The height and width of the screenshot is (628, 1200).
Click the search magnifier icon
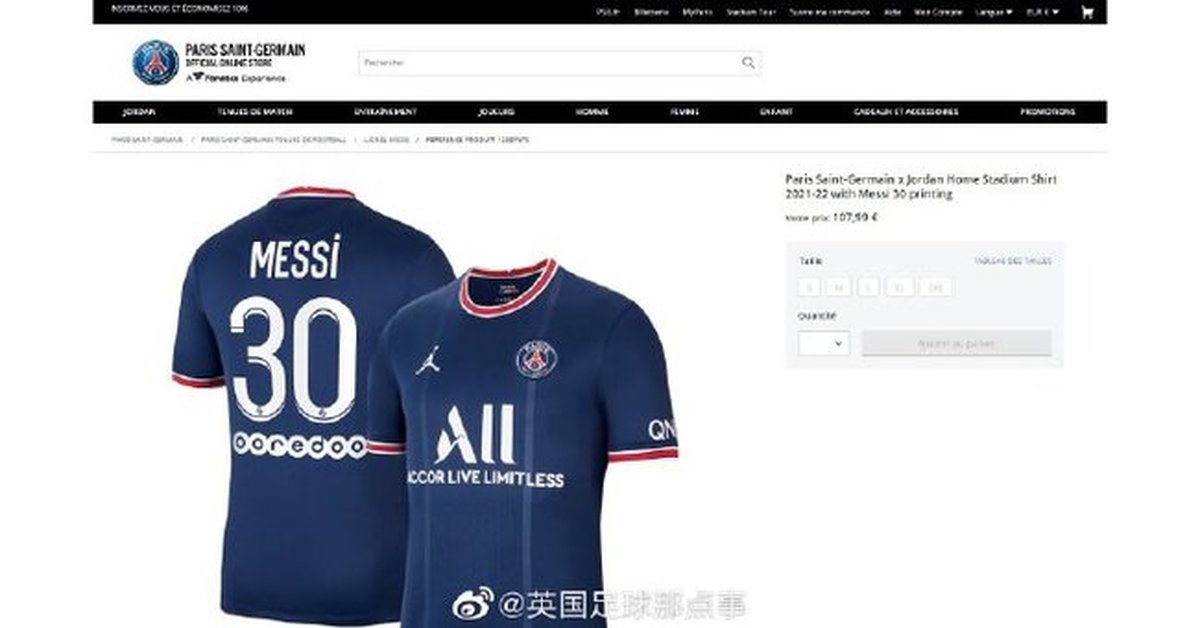[x=748, y=62]
